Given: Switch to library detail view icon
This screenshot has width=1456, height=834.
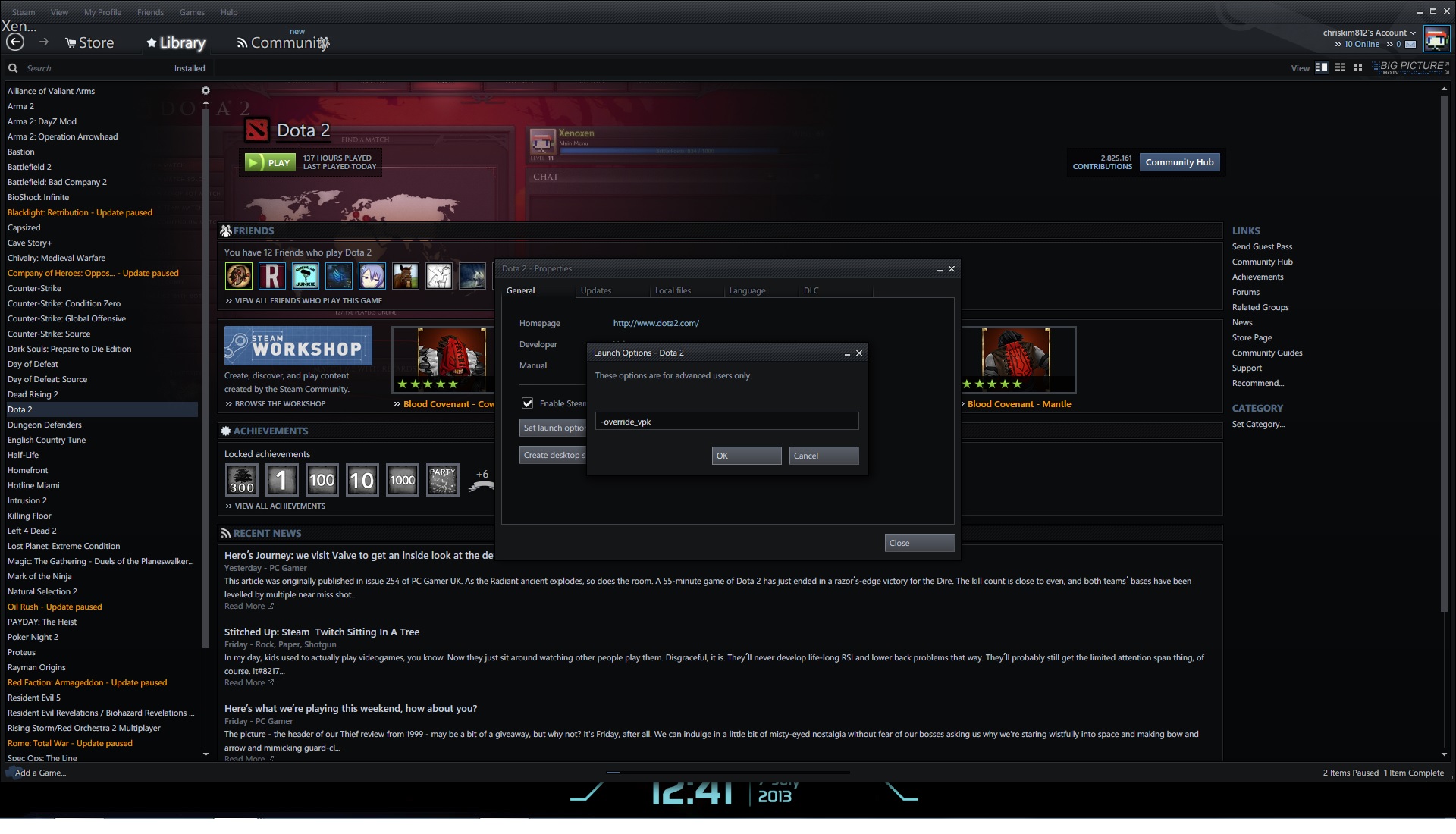Looking at the screenshot, I should click(x=1321, y=67).
